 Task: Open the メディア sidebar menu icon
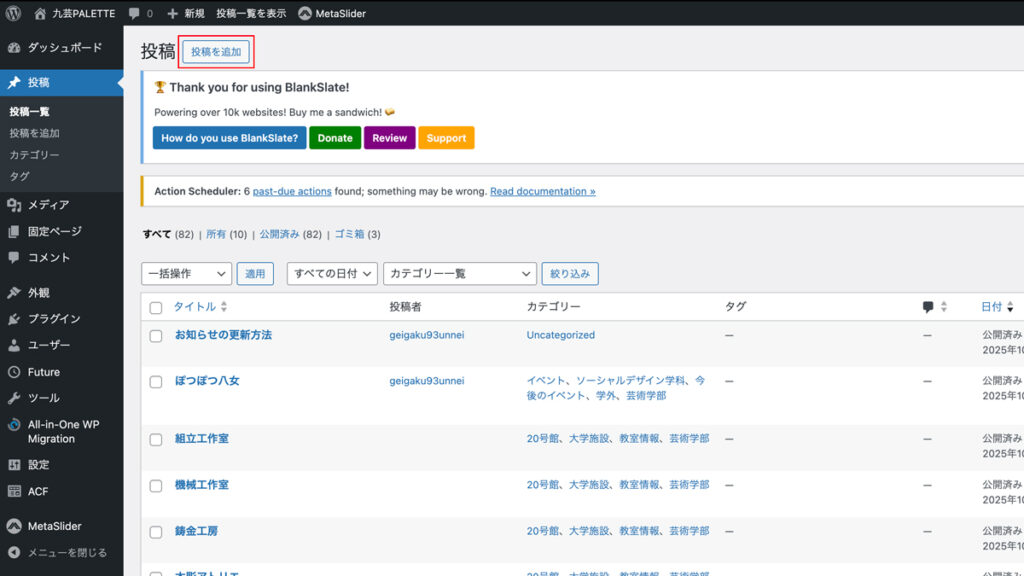(x=14, y=205)
